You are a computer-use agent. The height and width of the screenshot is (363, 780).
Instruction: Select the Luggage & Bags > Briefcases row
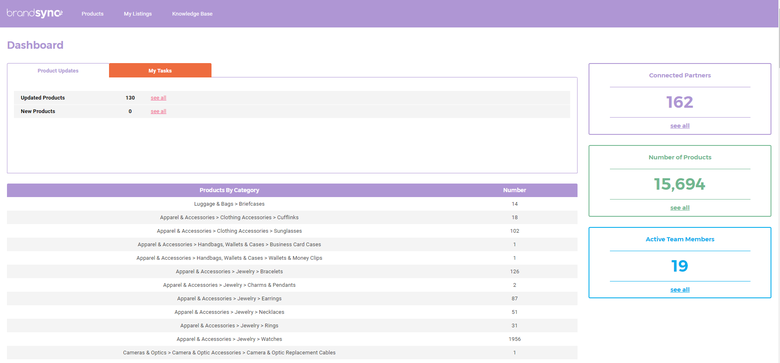pos(292,204)
